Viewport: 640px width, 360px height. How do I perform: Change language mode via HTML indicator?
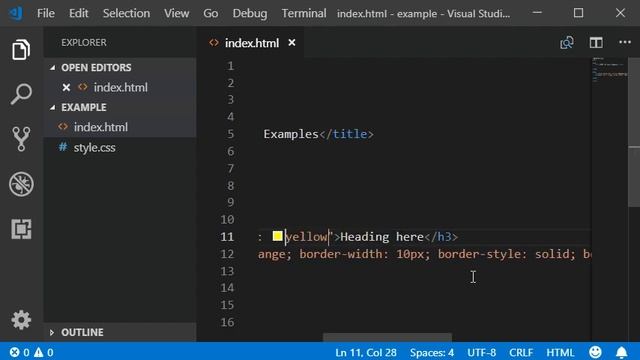tap(560, 352)
